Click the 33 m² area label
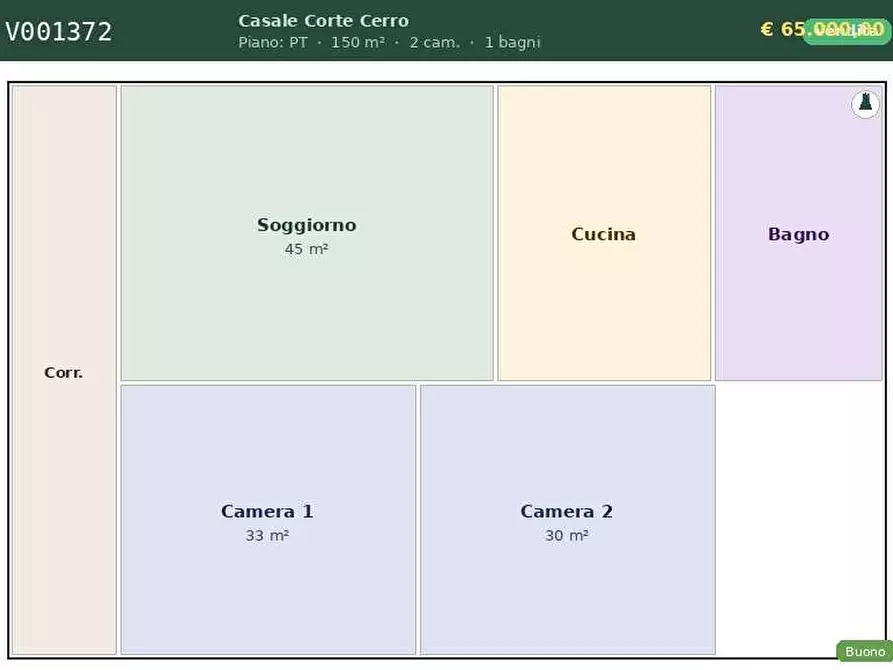This screenshot has width=893, height=670. tap(267, 536)
